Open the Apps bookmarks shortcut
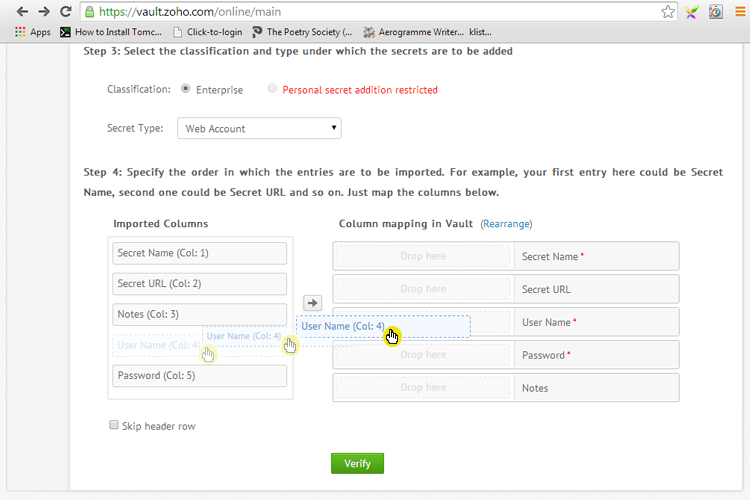 pos(33,32)
